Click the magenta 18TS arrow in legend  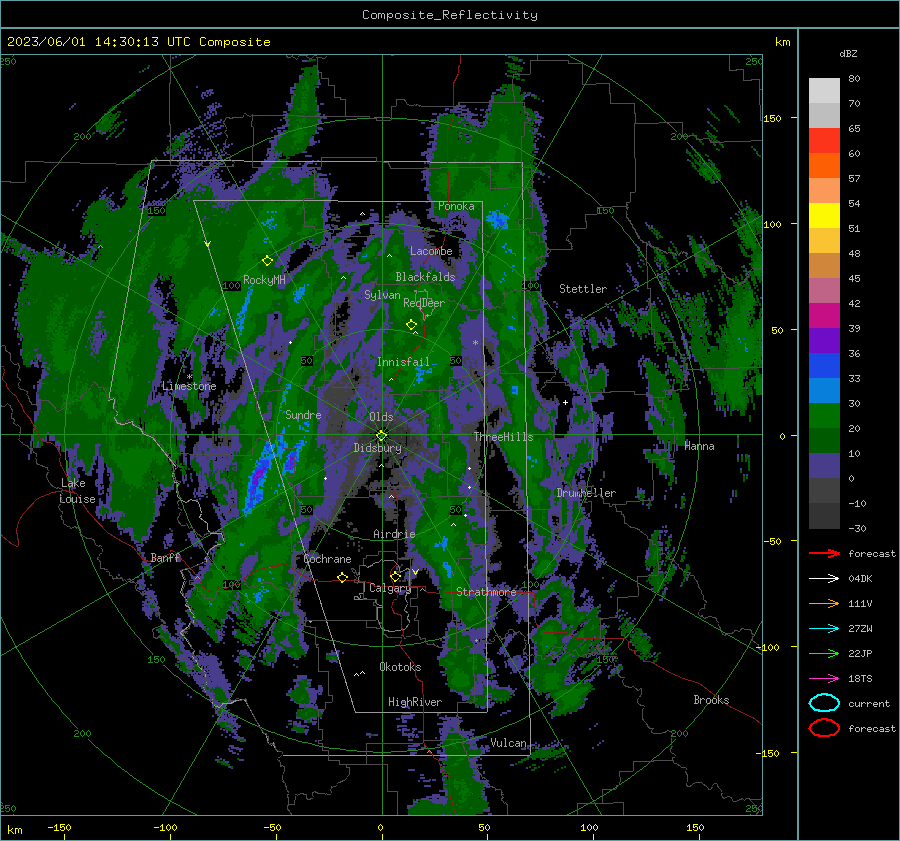pyautogui.click(x=824, y=678)
